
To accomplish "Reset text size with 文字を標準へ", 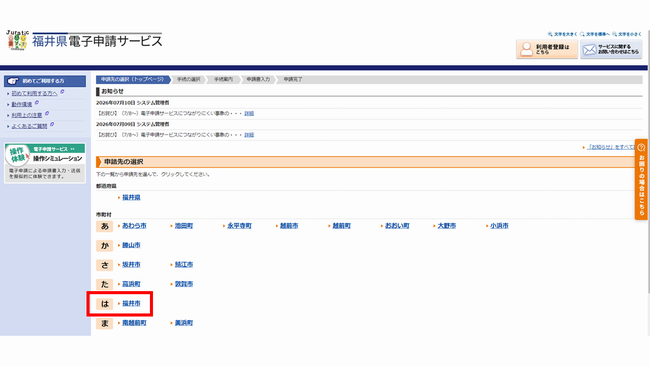I will [595, 34].
